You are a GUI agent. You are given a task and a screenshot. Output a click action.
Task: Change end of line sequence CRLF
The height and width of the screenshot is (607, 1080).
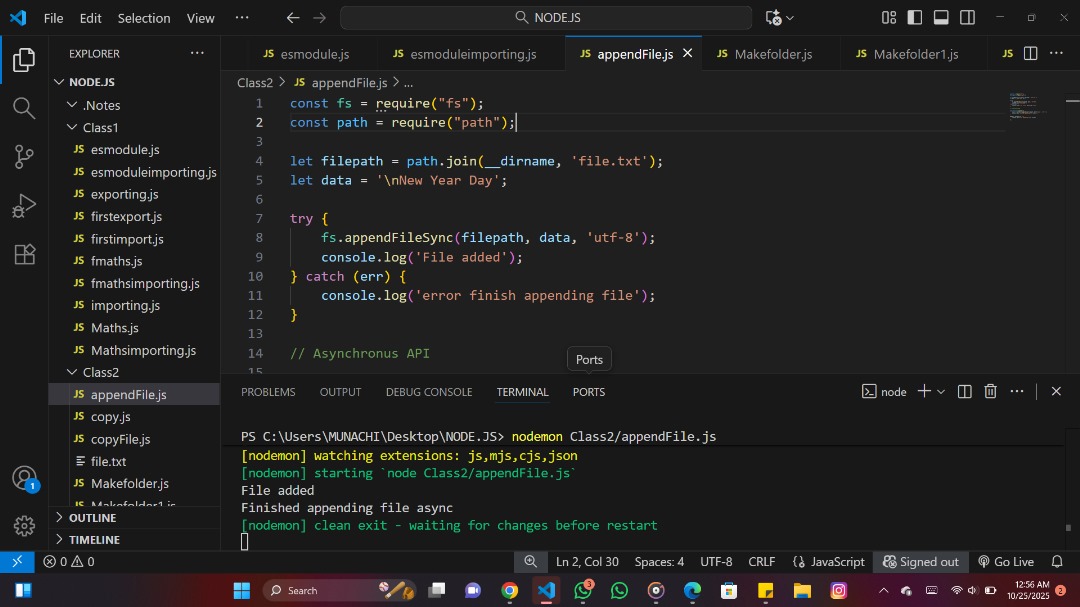[x=762, y=562]
